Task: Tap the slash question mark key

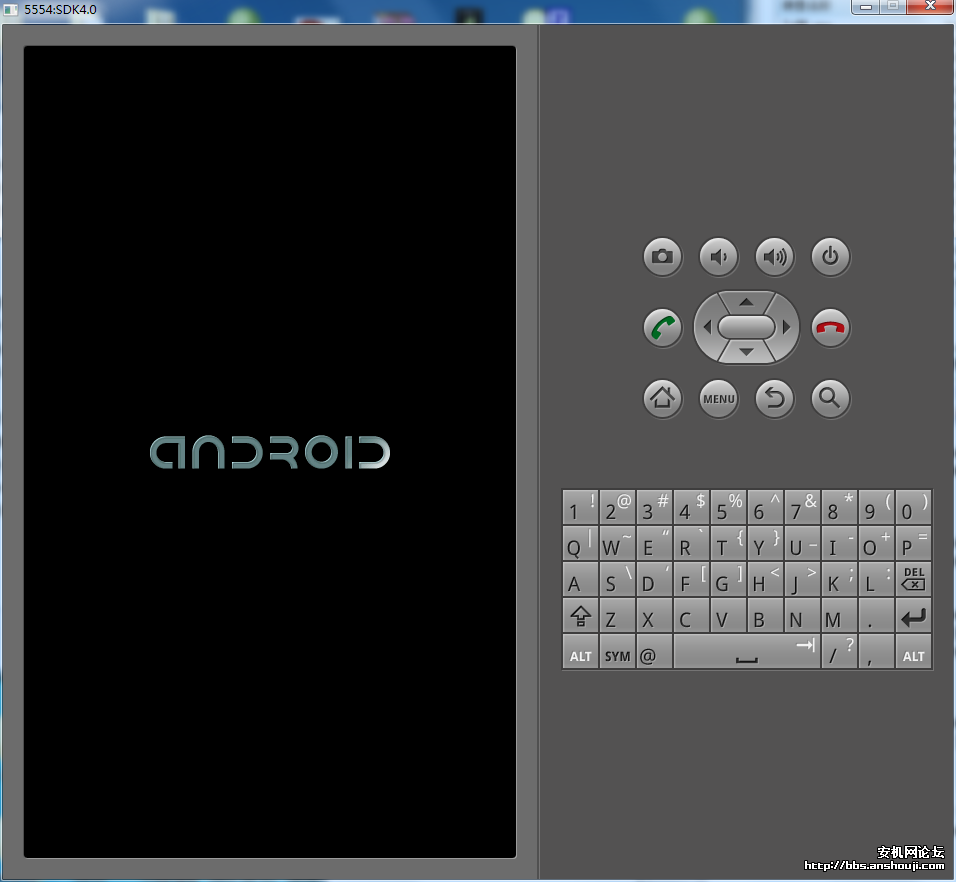Action: (840, 652)
